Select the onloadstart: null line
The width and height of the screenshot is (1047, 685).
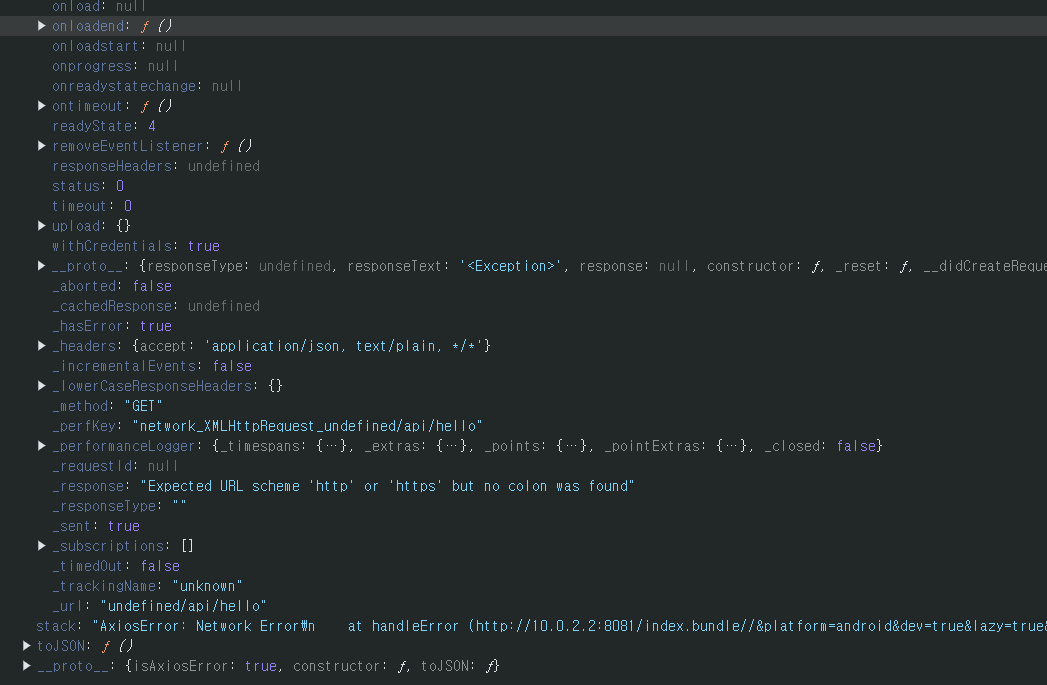(119, 46)
